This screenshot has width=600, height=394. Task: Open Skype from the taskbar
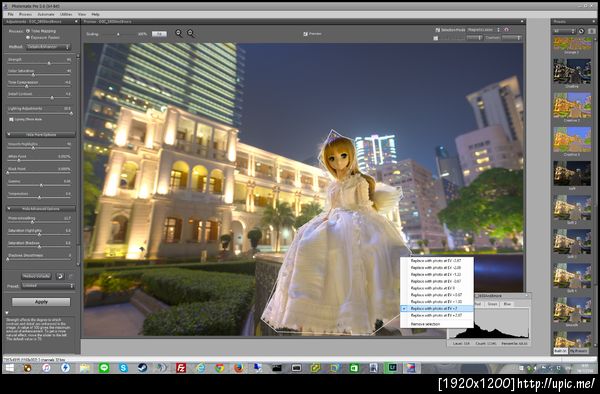click(x=123, y=368)
